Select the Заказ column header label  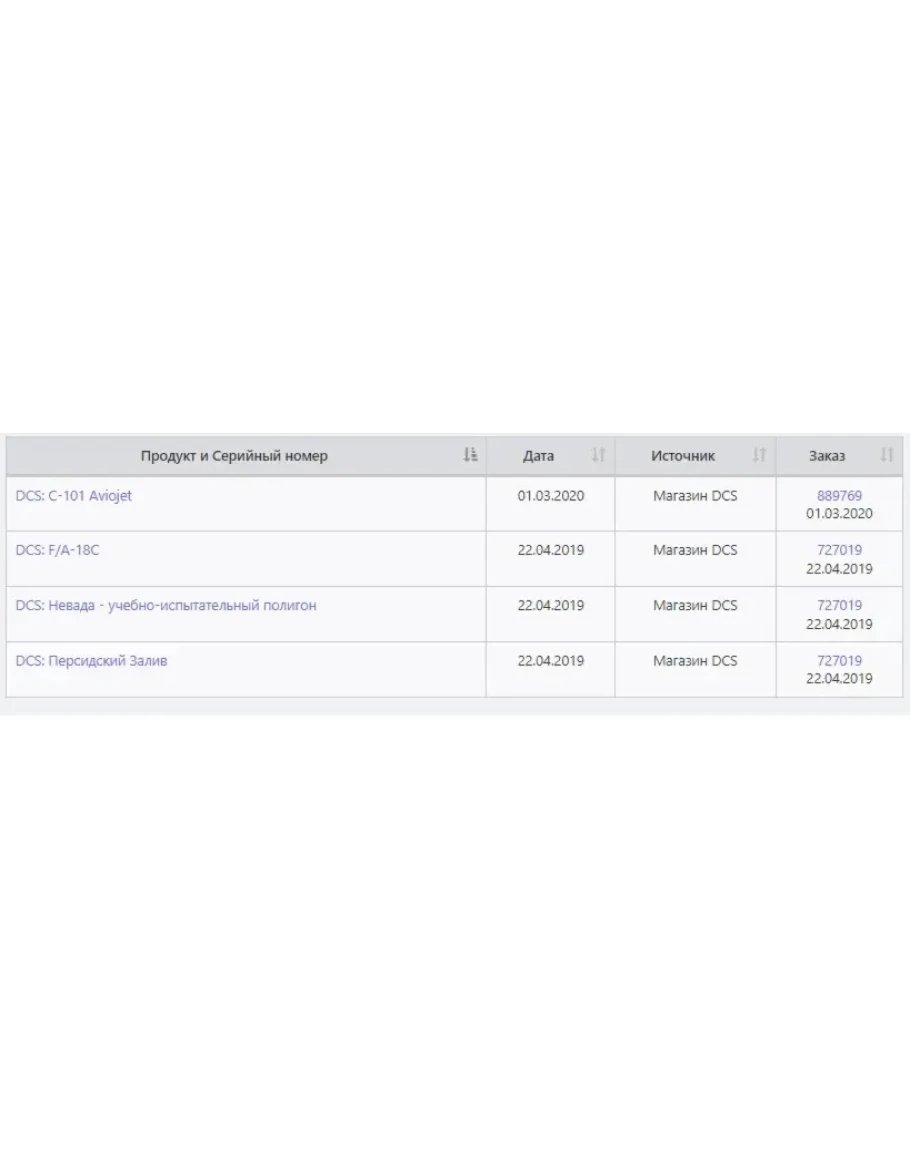tap(827, 456)
